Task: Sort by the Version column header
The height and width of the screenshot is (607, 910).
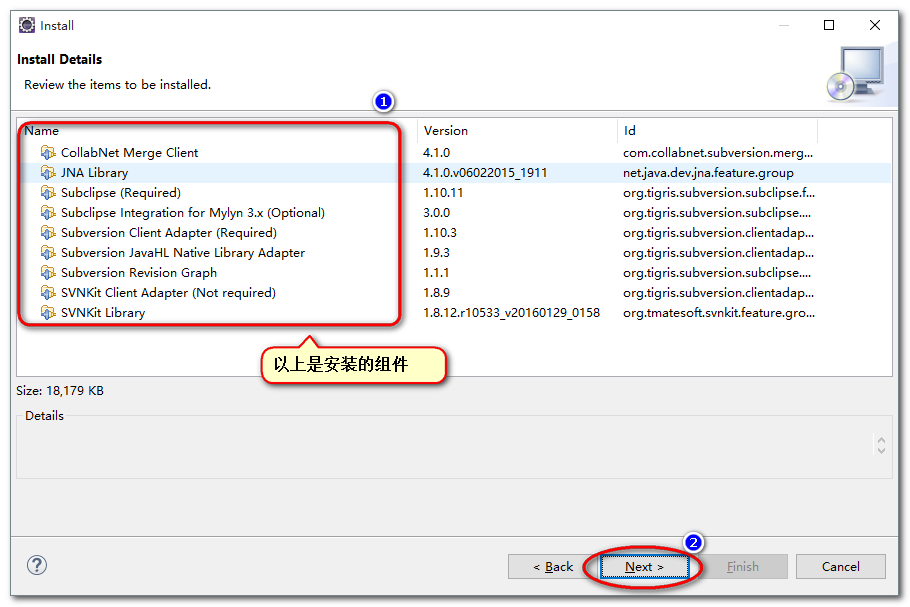Action: click(517, 131)
